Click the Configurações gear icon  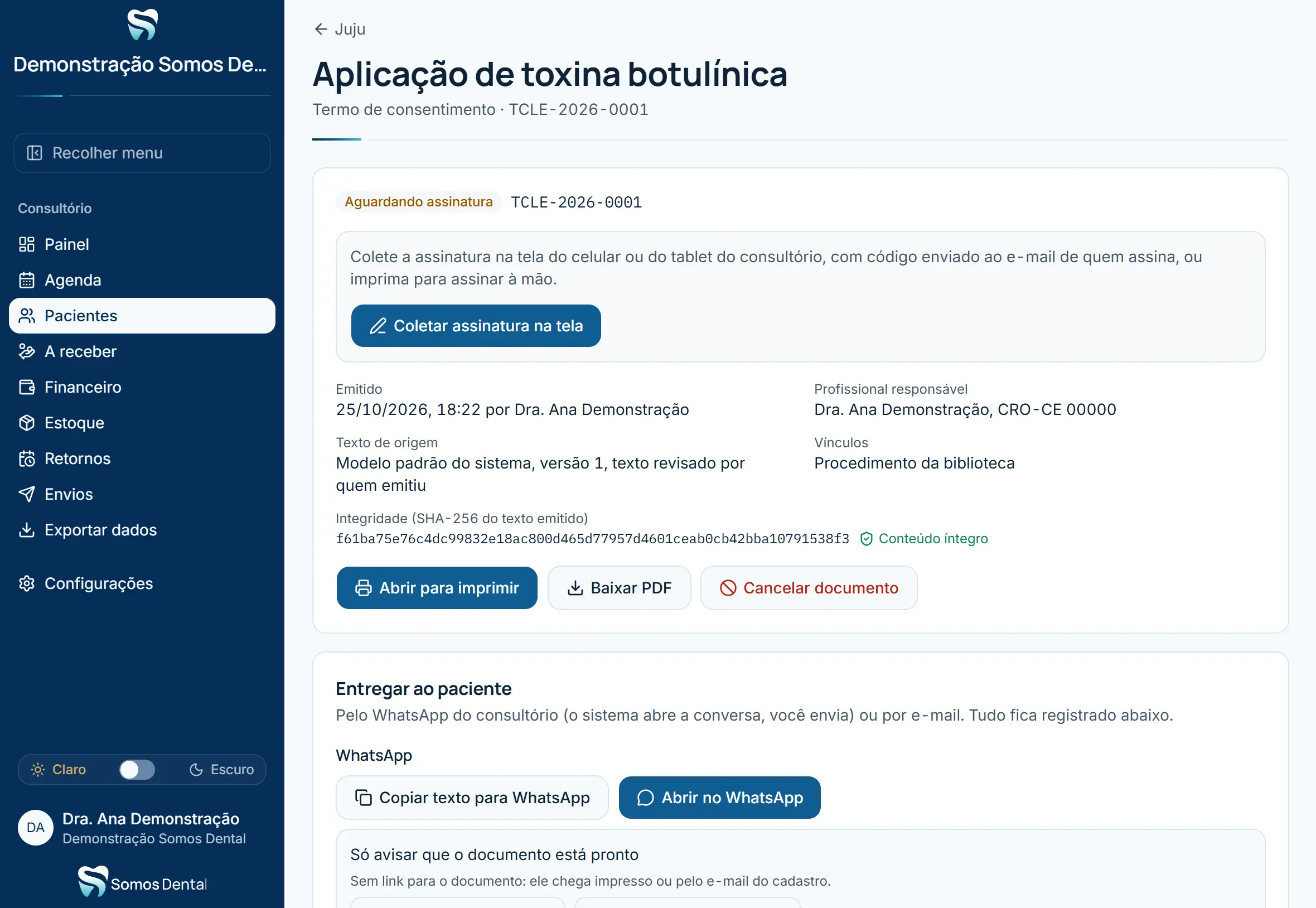pyautogui.click(x=27, y=584)
